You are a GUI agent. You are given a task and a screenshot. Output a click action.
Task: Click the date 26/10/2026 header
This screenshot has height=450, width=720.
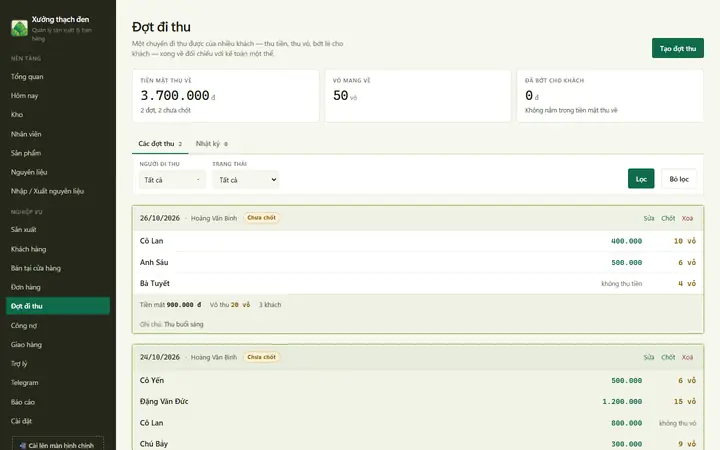click(x=160, y=218)
